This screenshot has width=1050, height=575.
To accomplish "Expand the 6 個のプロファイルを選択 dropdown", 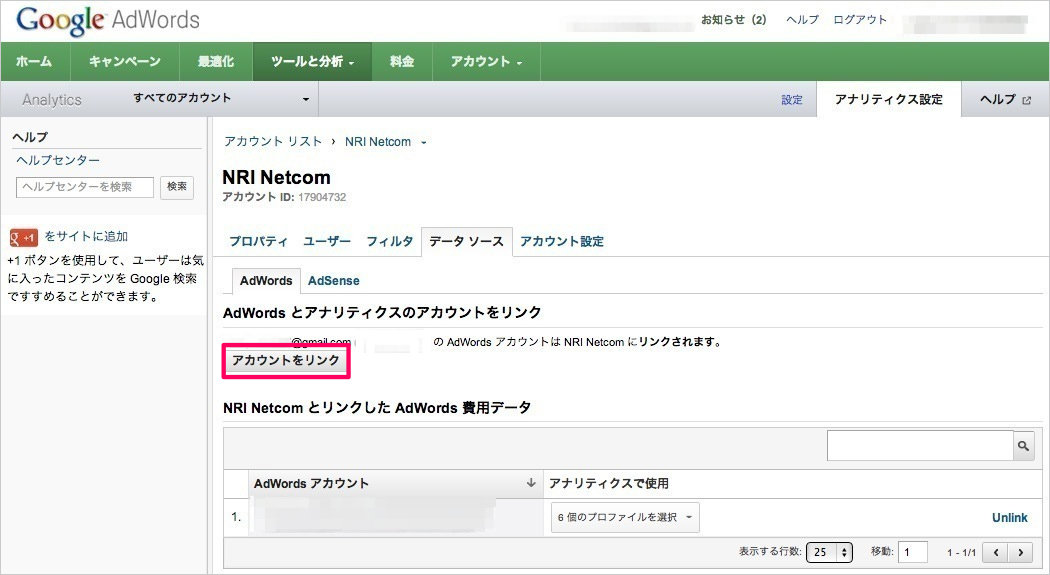I will tap(625, 517).
